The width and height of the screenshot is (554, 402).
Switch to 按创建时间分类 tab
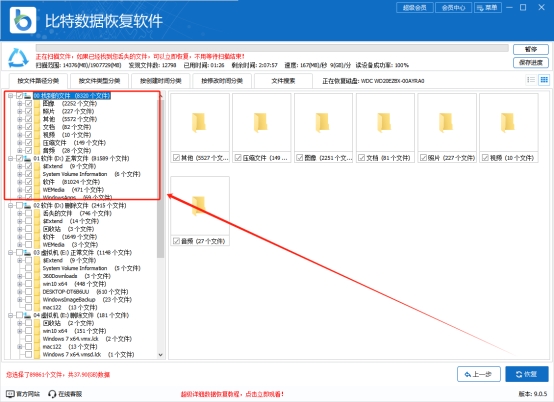click(161, 81)
